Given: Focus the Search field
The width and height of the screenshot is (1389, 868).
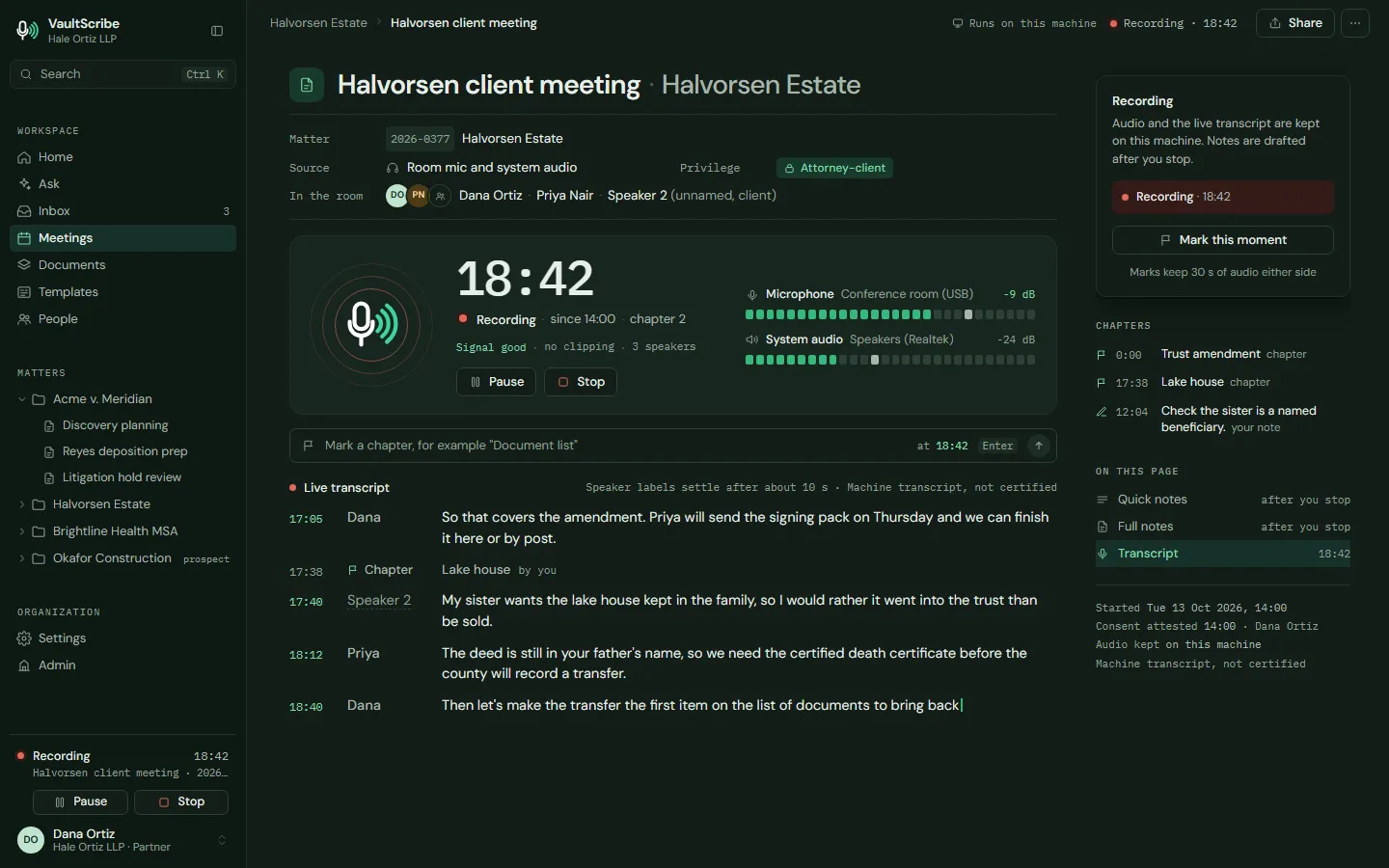Looking at the screenshot, I should (123, 74).
